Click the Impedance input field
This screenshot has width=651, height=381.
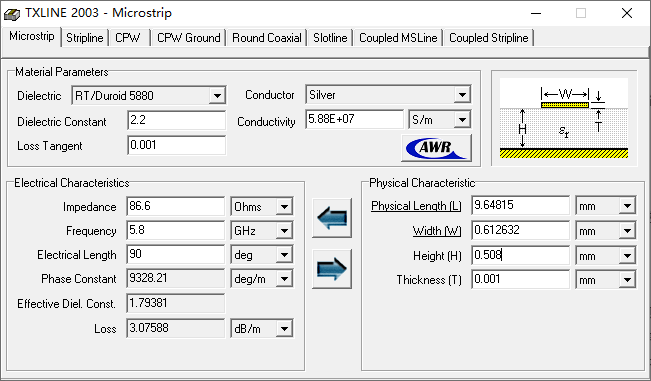click(x=176, y=206)
